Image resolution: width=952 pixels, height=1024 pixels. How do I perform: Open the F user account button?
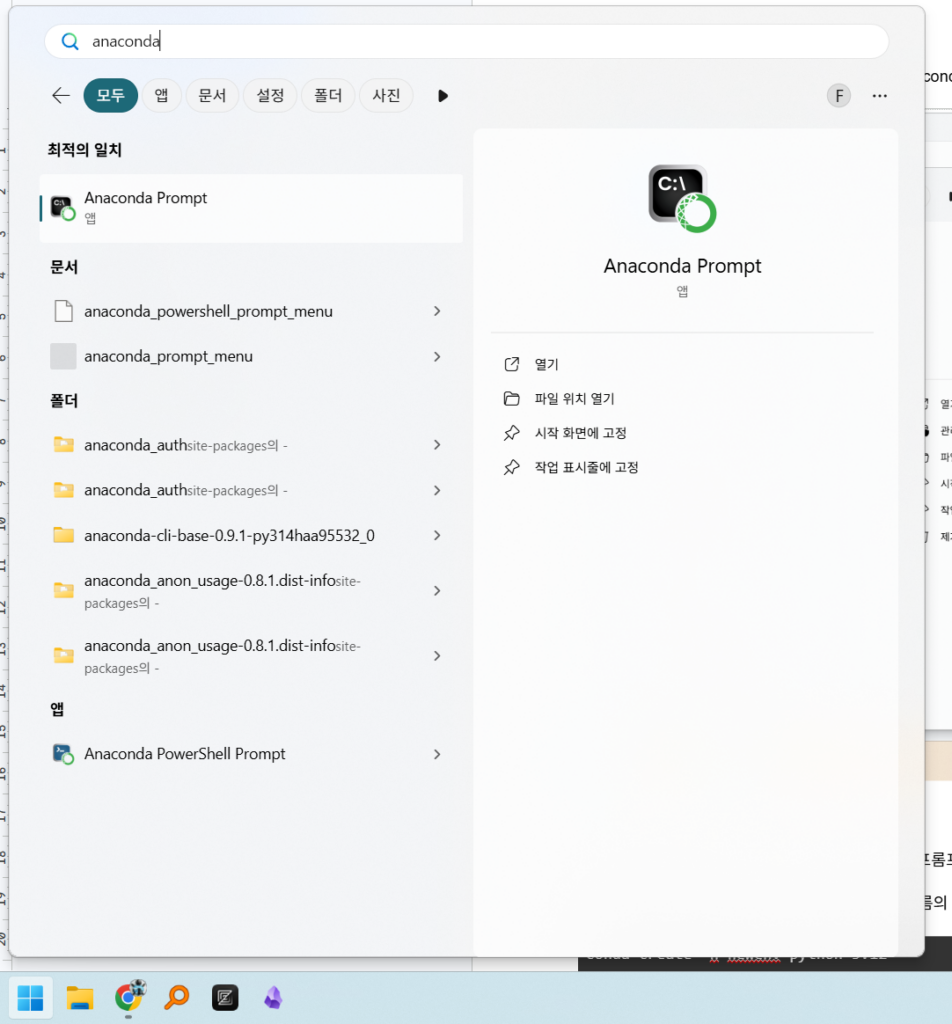tap(838, 96)
